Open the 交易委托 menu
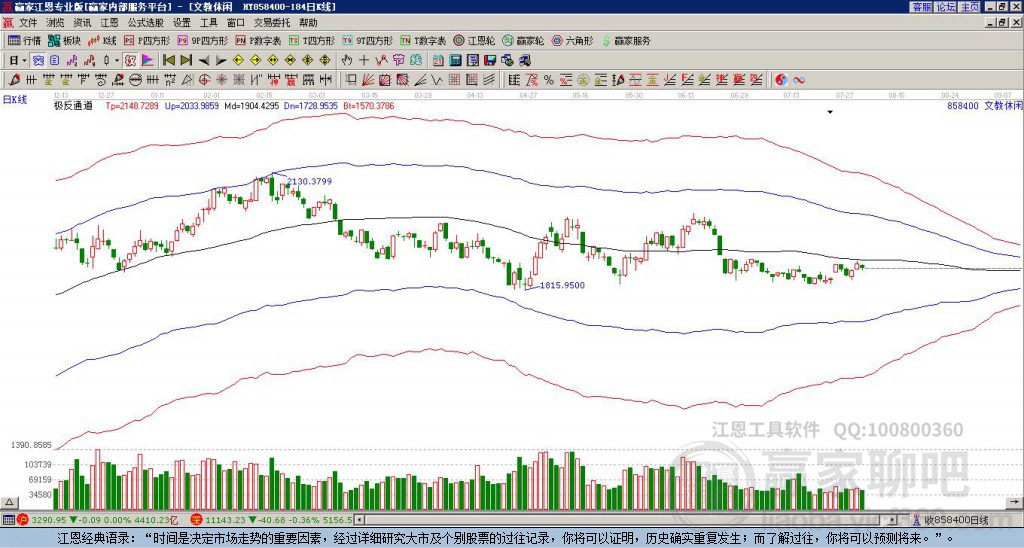1024x548 pixels. point(272,23)
